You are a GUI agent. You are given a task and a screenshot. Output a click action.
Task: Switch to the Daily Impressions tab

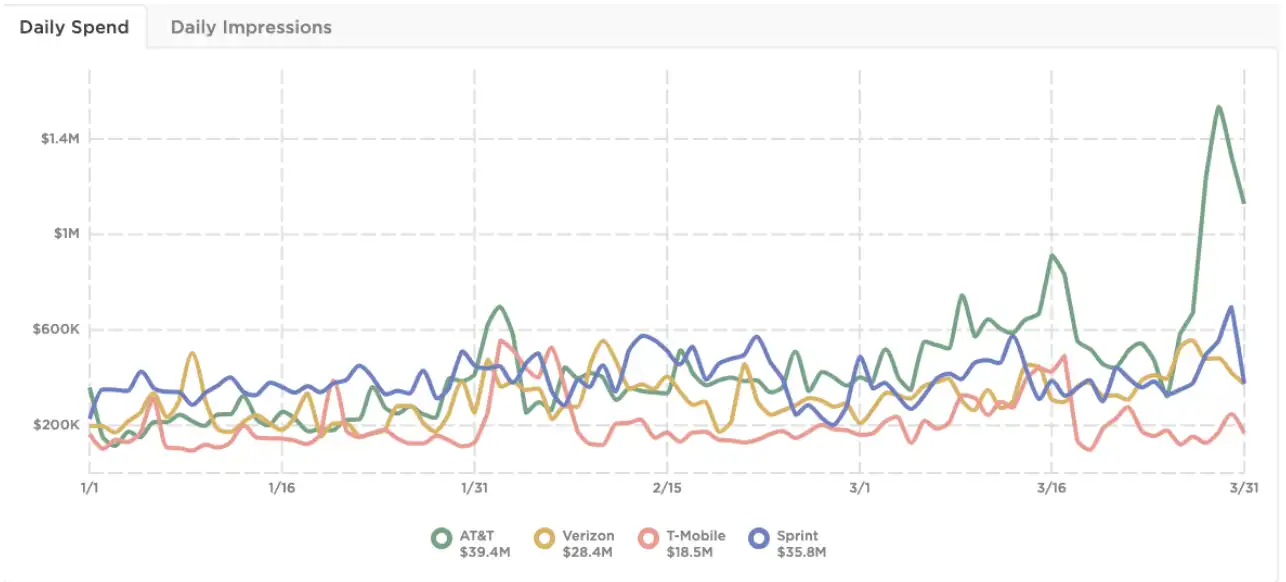(x=251, y=27)
